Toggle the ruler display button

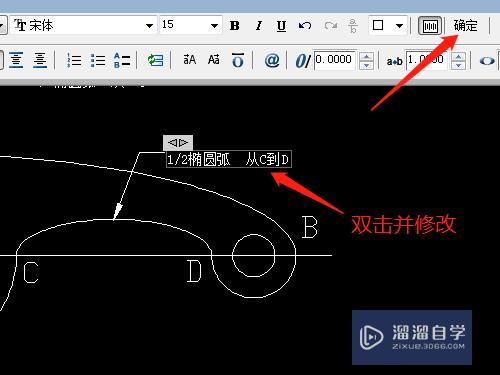point(430,26)
